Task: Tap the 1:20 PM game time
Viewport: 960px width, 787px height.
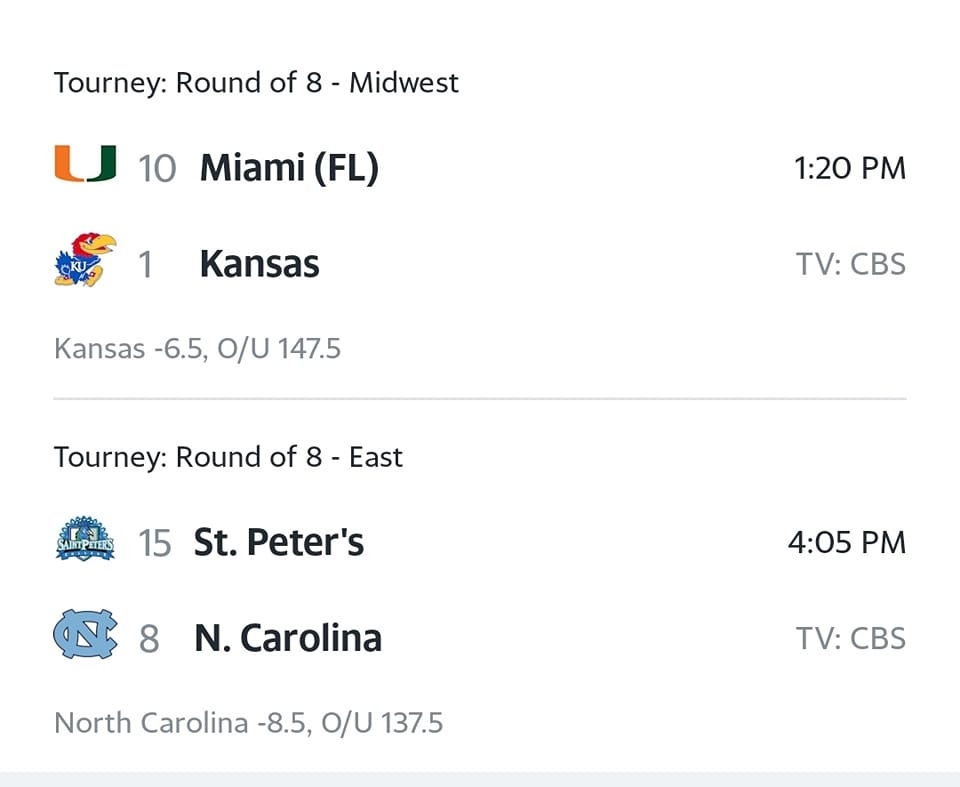Action: pos(850,168)
